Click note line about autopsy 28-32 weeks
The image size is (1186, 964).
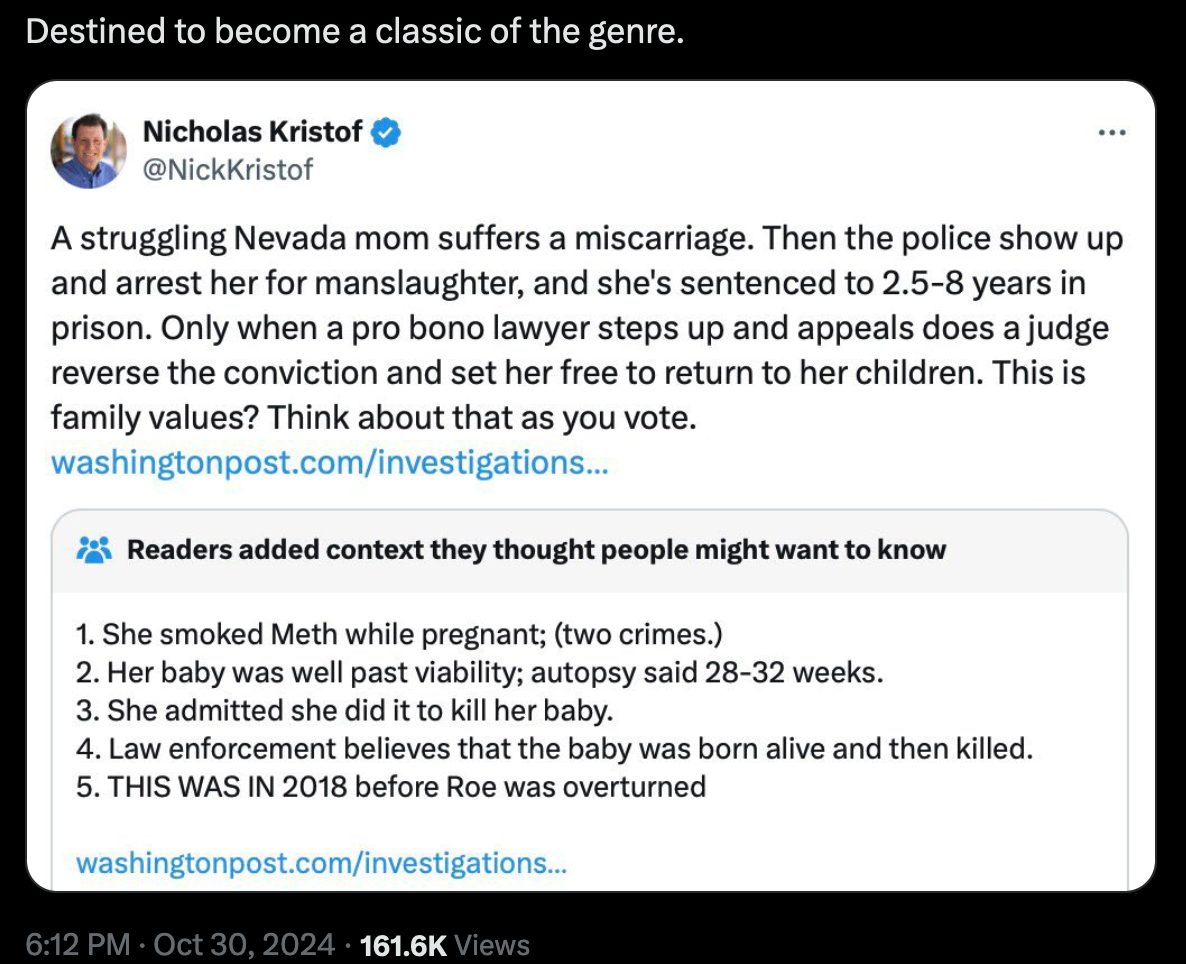[479, 672]
